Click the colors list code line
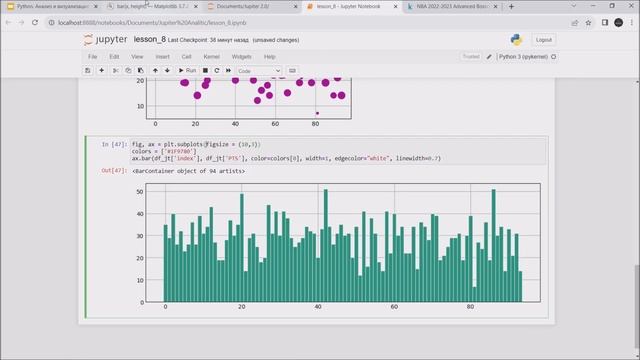This screenshot has width=640, height=360. click(164, 151)
